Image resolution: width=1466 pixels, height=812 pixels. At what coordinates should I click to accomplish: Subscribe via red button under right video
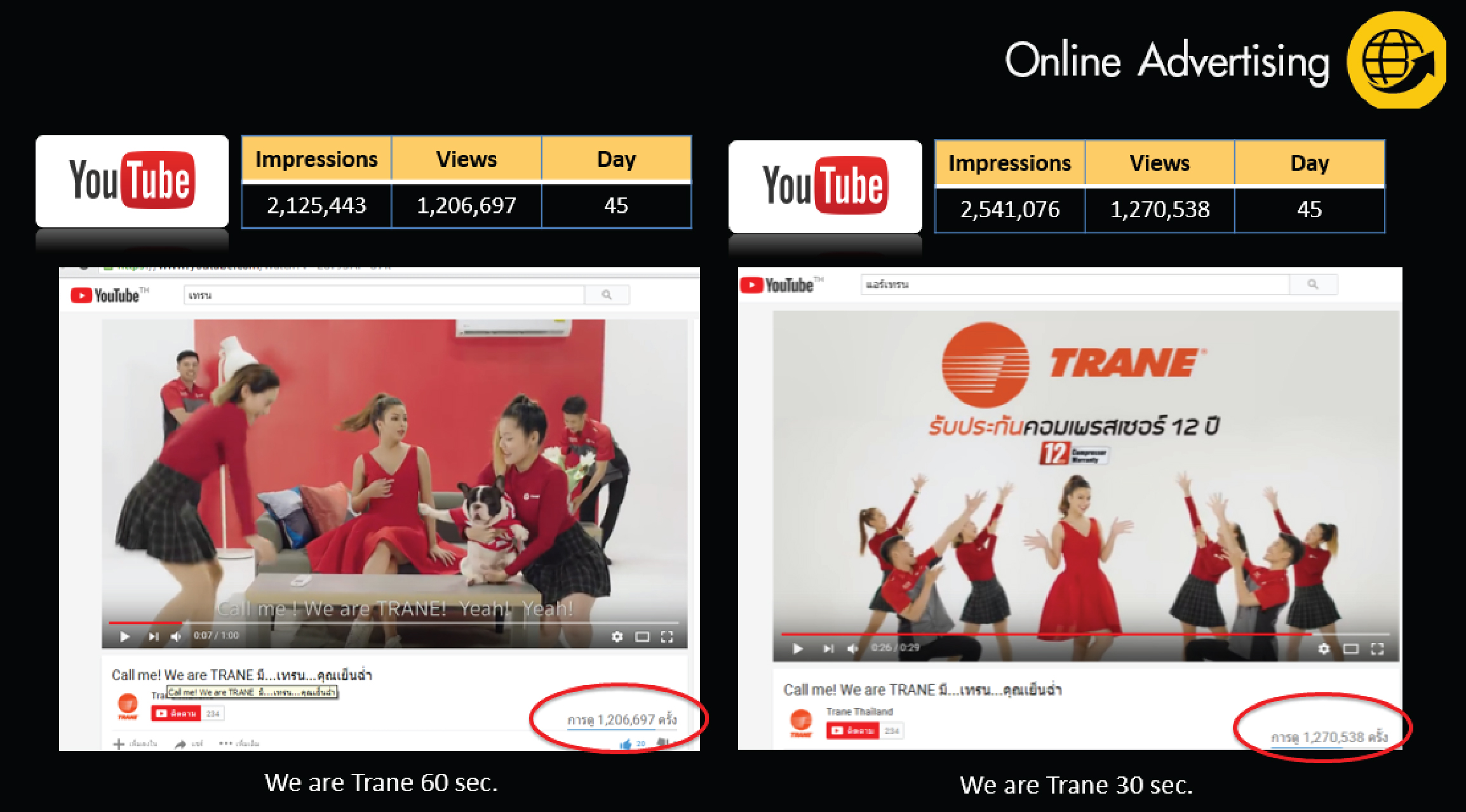point(852,731)
